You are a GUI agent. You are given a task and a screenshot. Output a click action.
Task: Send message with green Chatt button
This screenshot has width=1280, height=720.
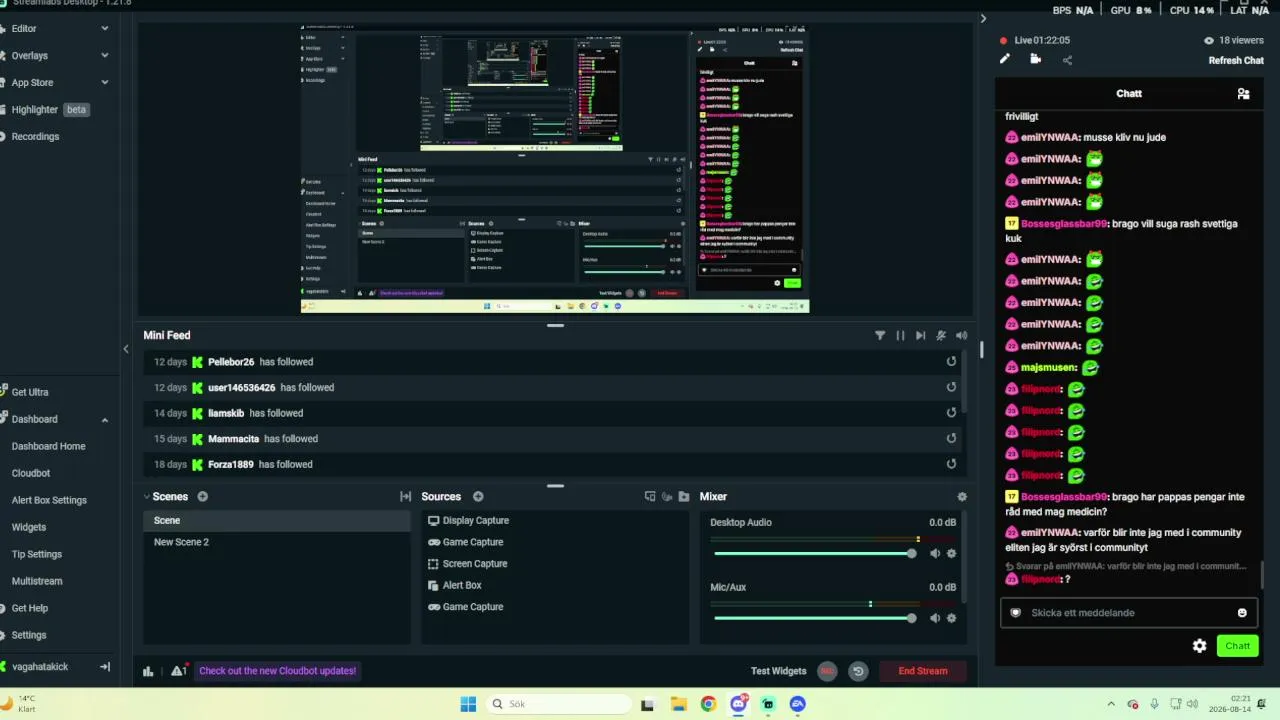coord(1238,646)
